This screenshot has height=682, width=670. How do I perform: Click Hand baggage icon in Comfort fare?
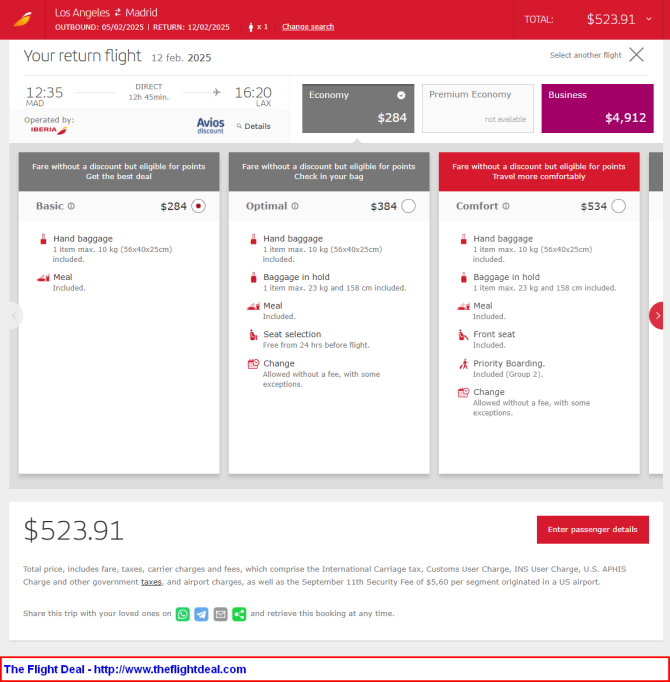(463, 239)
